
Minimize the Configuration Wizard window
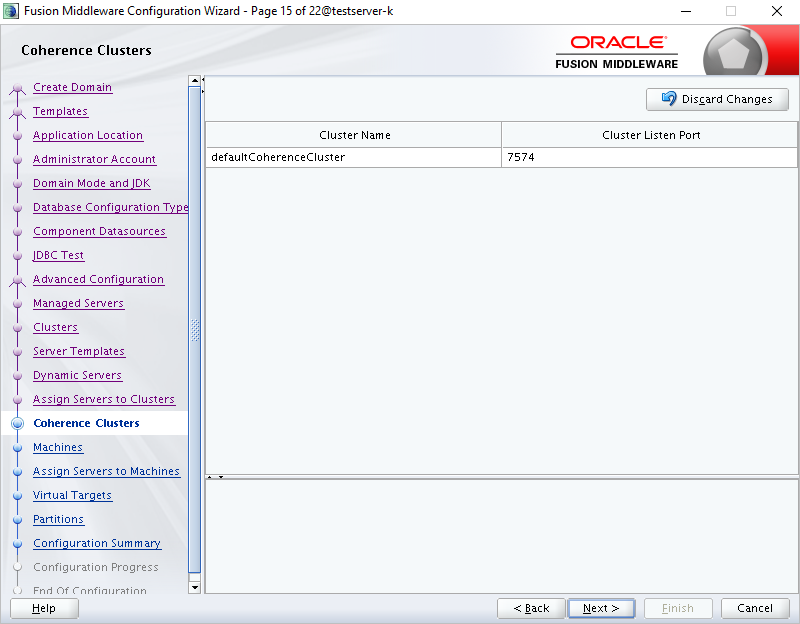click(686, 11)
